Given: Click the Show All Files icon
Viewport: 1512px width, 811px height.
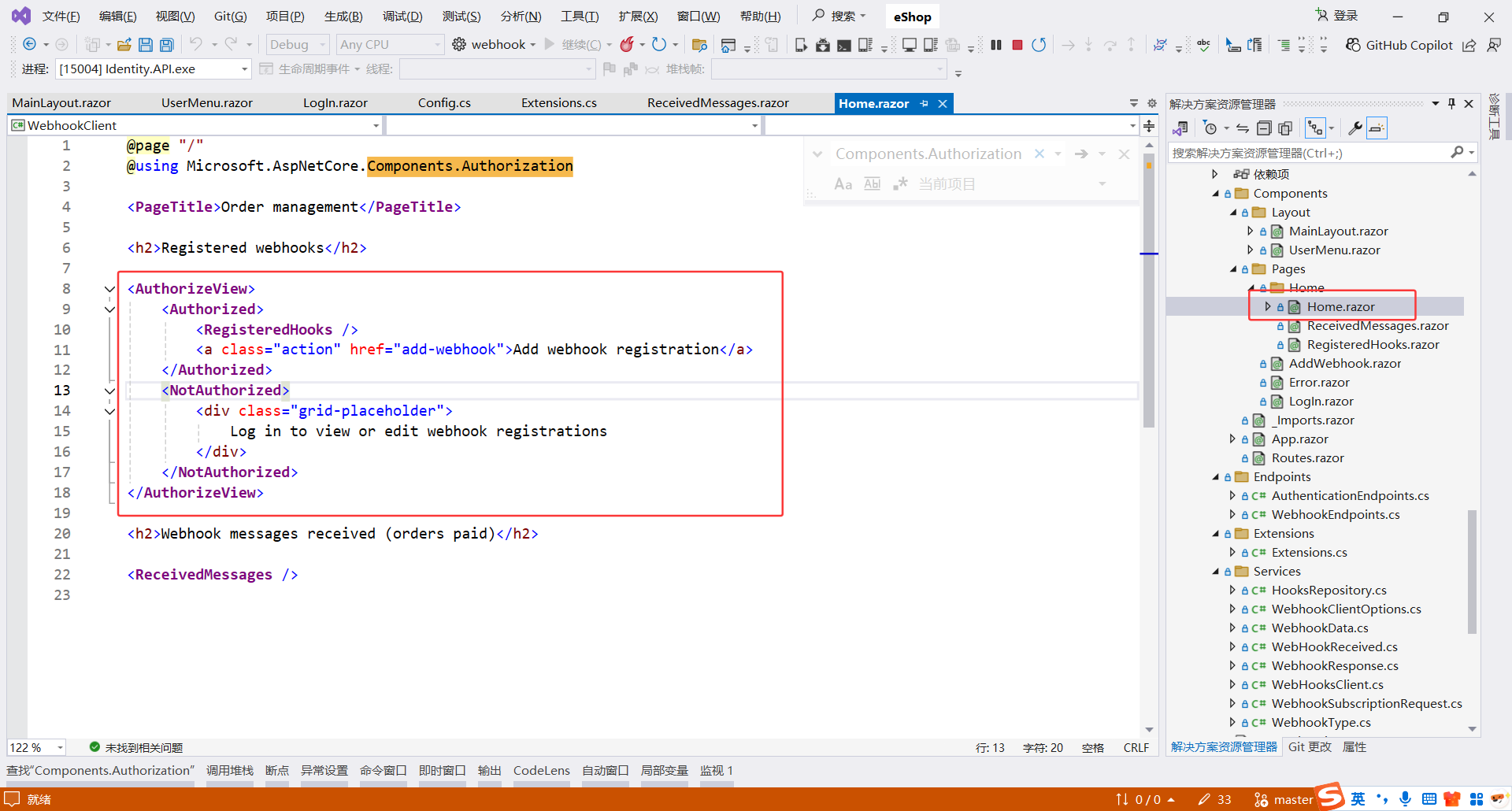Looking at the screenshot, I should tap(1285, 128).
